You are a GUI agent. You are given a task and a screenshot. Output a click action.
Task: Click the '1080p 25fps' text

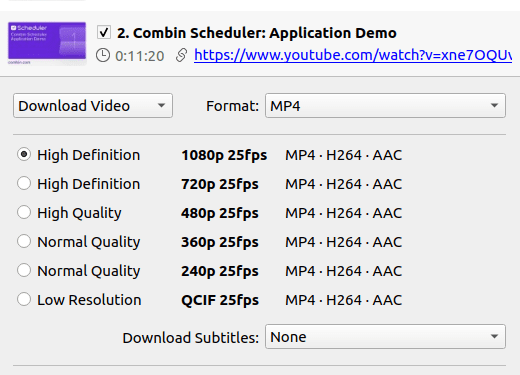tap(224, 155)
